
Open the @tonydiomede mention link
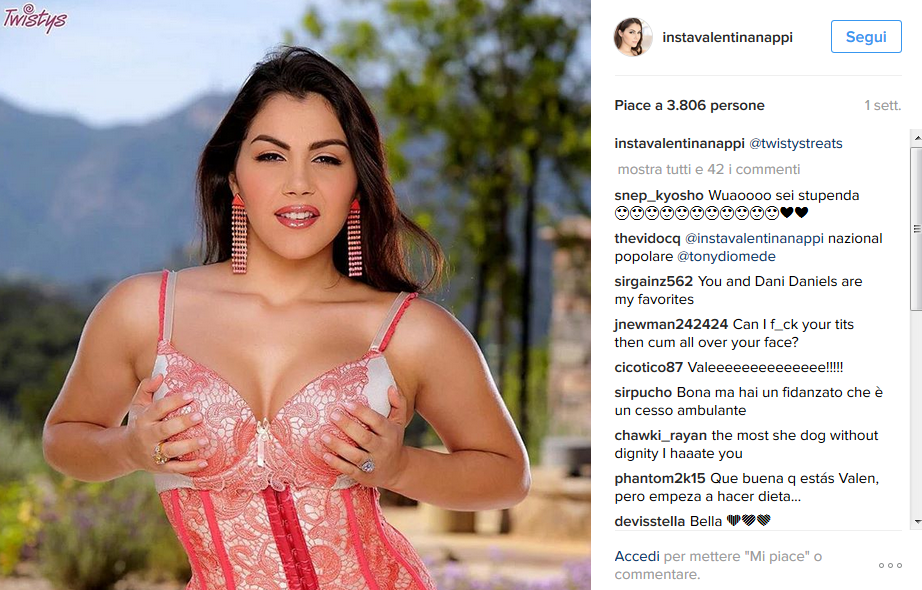(x=726, y=256)
